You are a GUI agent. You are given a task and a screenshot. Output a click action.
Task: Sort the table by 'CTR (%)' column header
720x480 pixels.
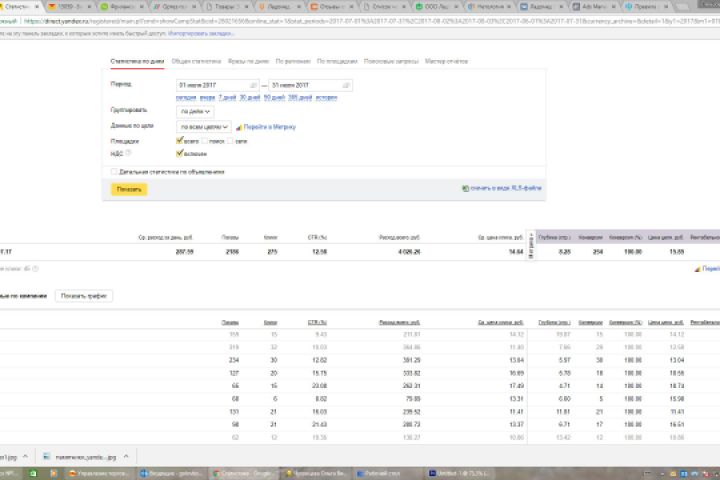pos(317,322)
